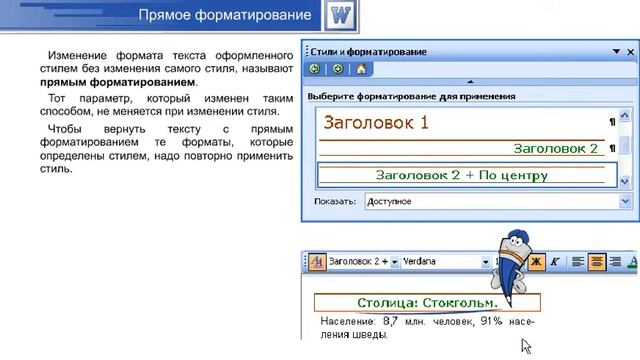
Task: Click the task pane title drag handle
Action: (x=307, y=52)
